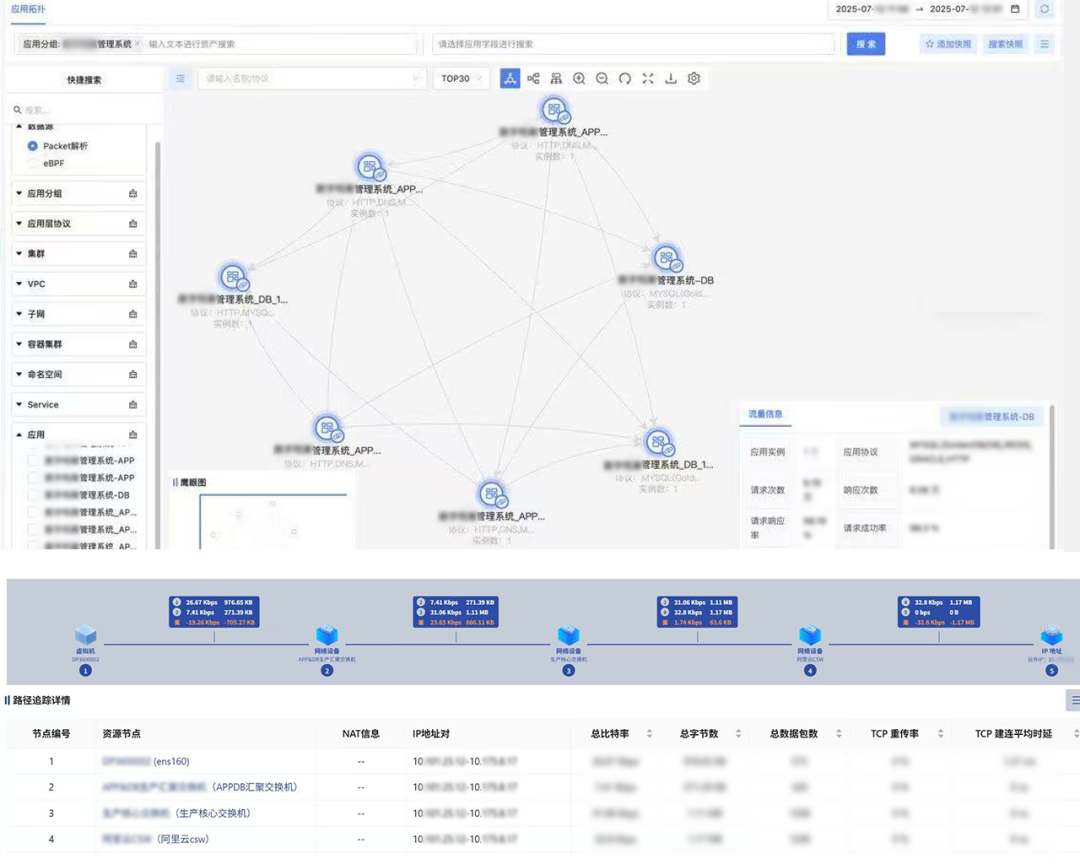The height and width of the screenshot is (864, 1080).
Task: Expand the 应用层协议 filter section
Action: 79,223
